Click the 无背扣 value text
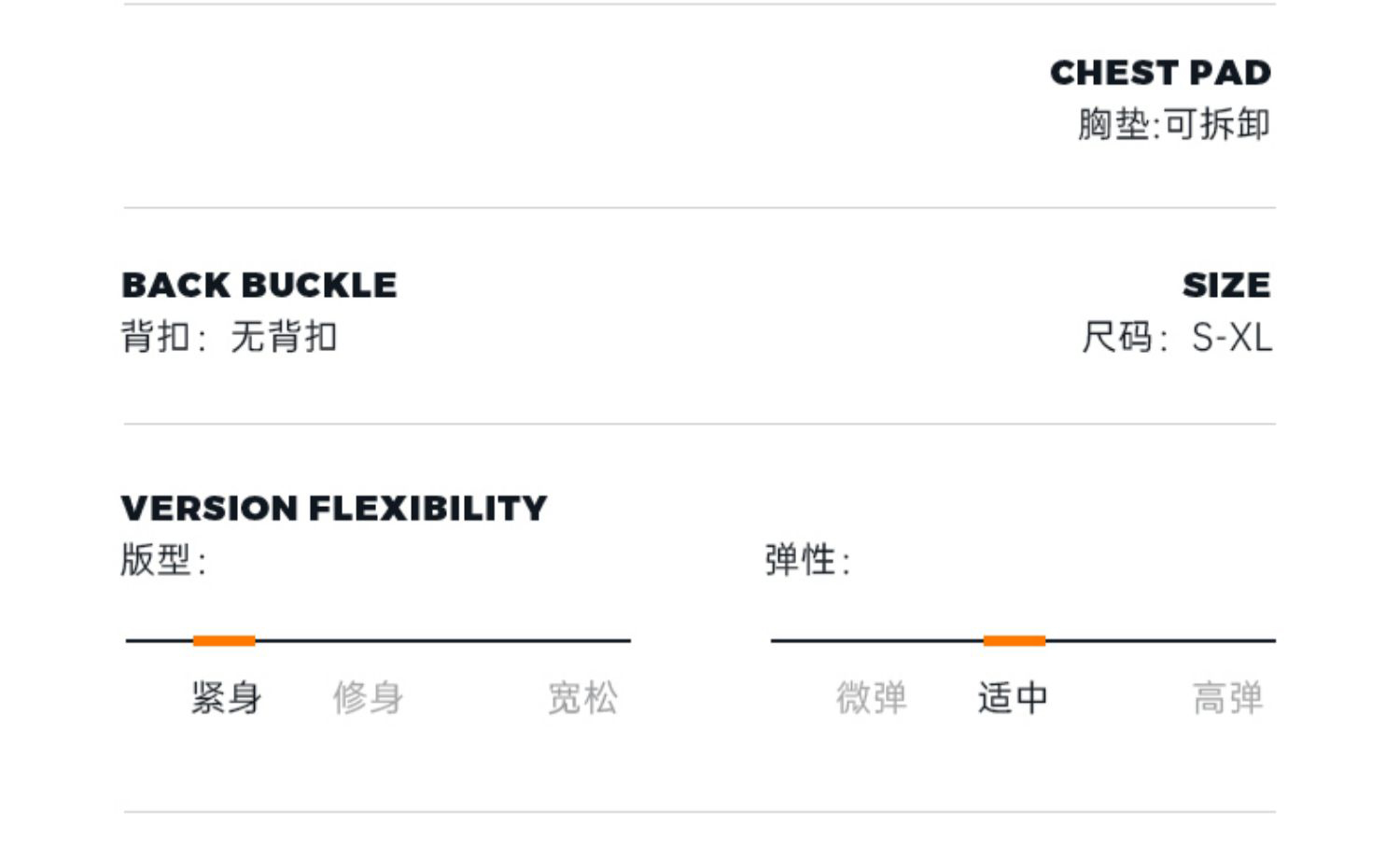 point(284,337)
